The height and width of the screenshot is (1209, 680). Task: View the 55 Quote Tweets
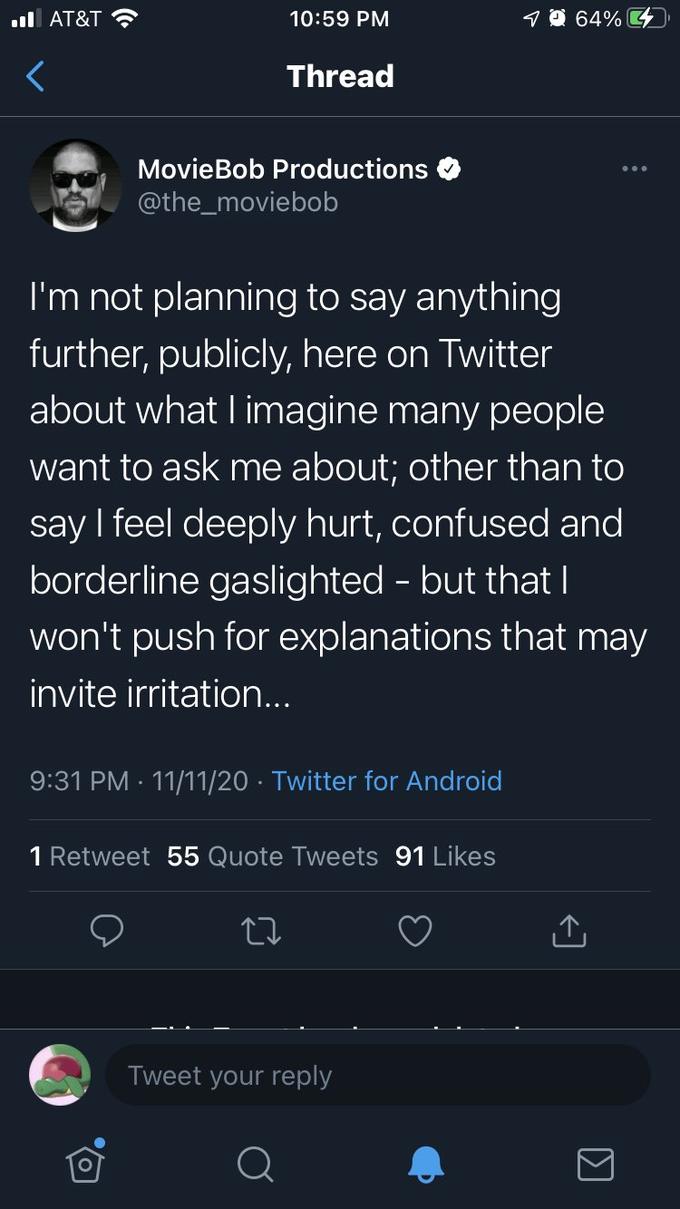[273, 856]
